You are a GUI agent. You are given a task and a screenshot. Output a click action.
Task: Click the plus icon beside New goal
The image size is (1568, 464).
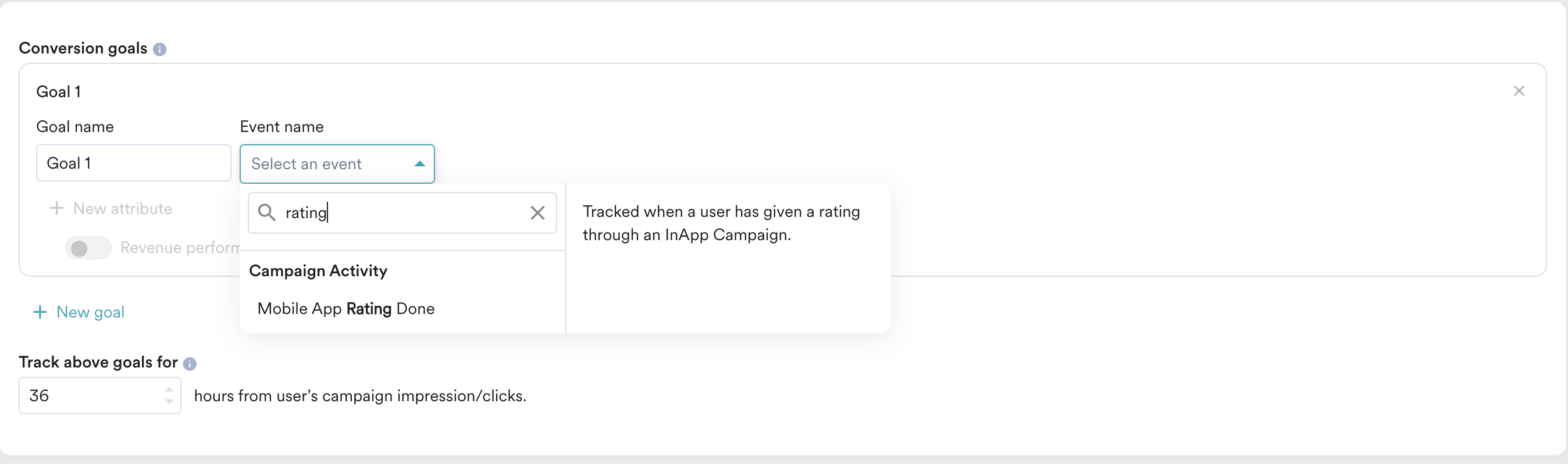point(40,312)
